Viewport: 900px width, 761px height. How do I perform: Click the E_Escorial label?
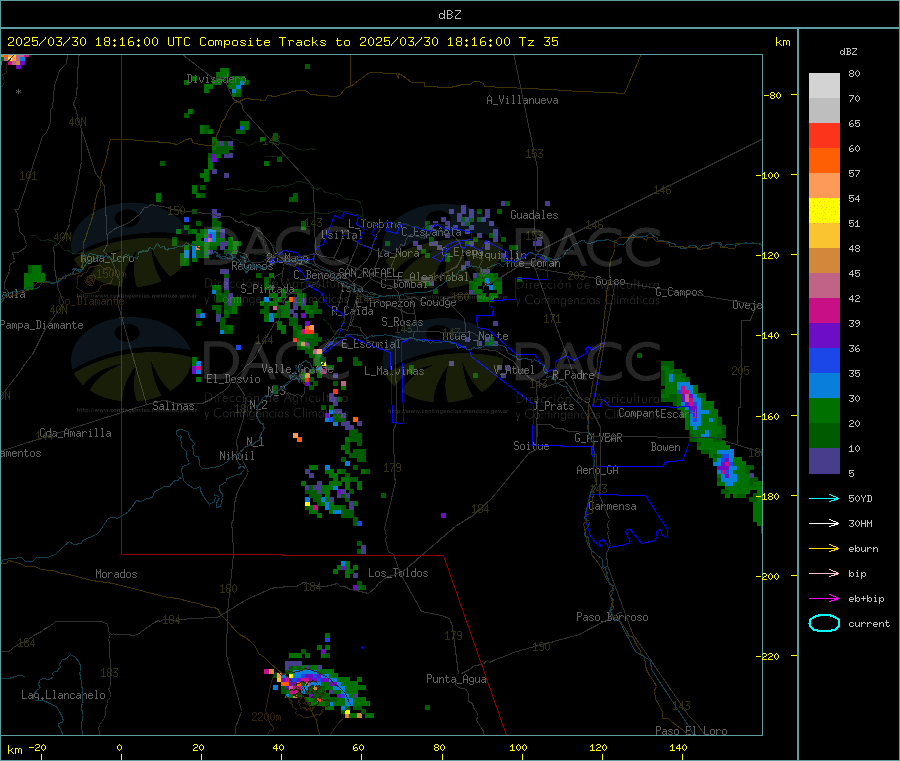click(x=371, y=344)
